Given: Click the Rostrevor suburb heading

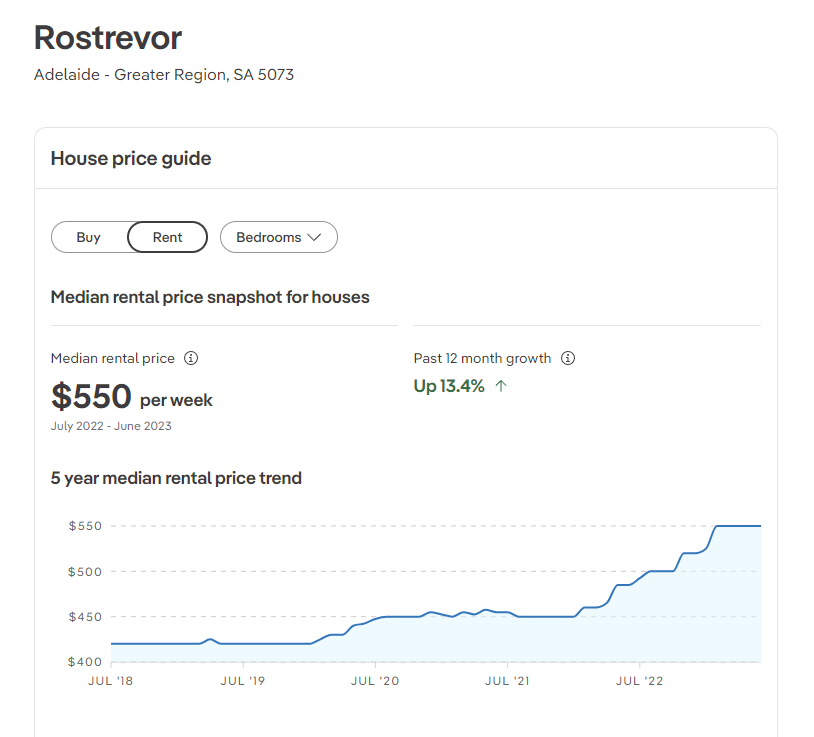Looking at the screenshot, I should 108,38.
